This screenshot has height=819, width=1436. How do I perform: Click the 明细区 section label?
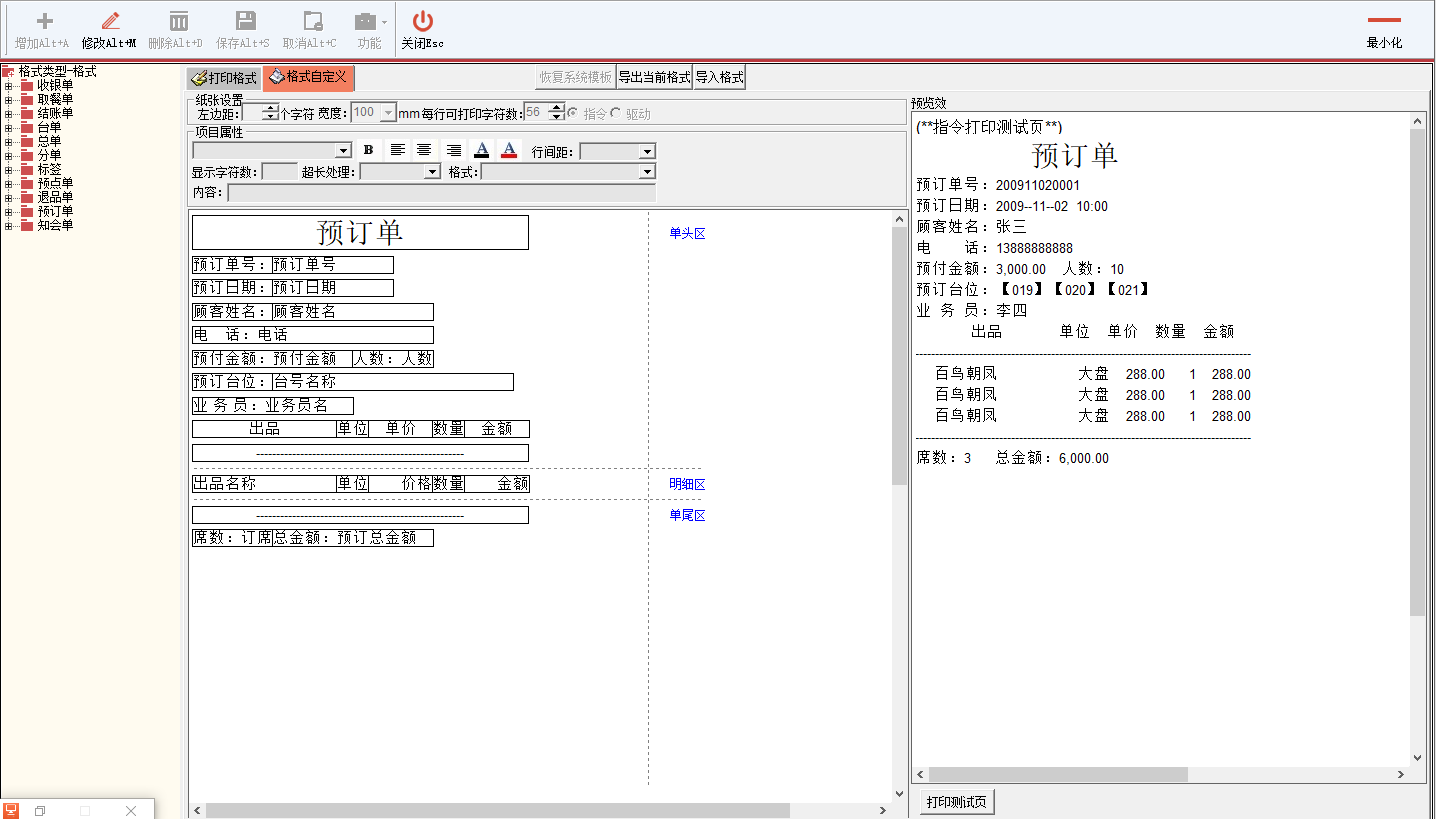687,484
